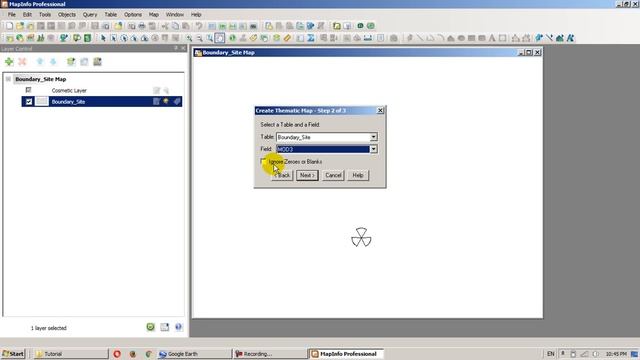Click the Back button in Thematic dialog

282,175
